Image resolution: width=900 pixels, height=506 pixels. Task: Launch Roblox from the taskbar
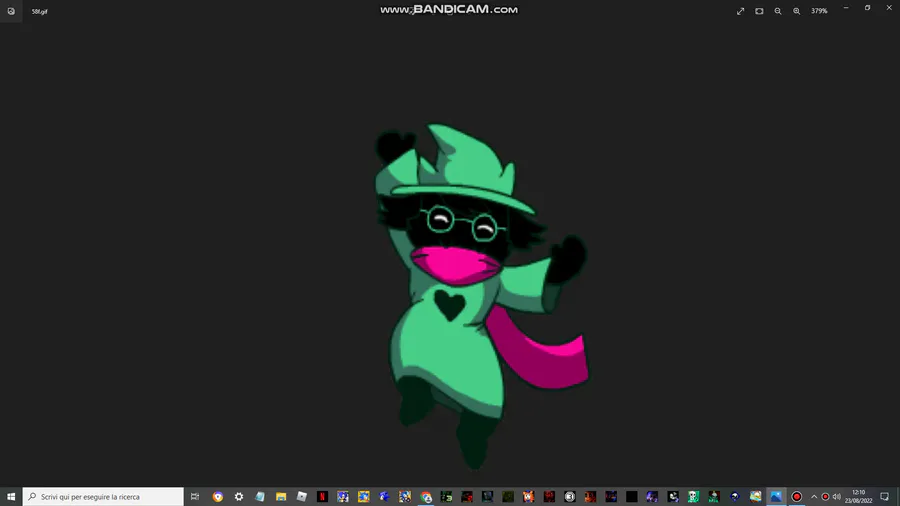(x=301, y=497)
